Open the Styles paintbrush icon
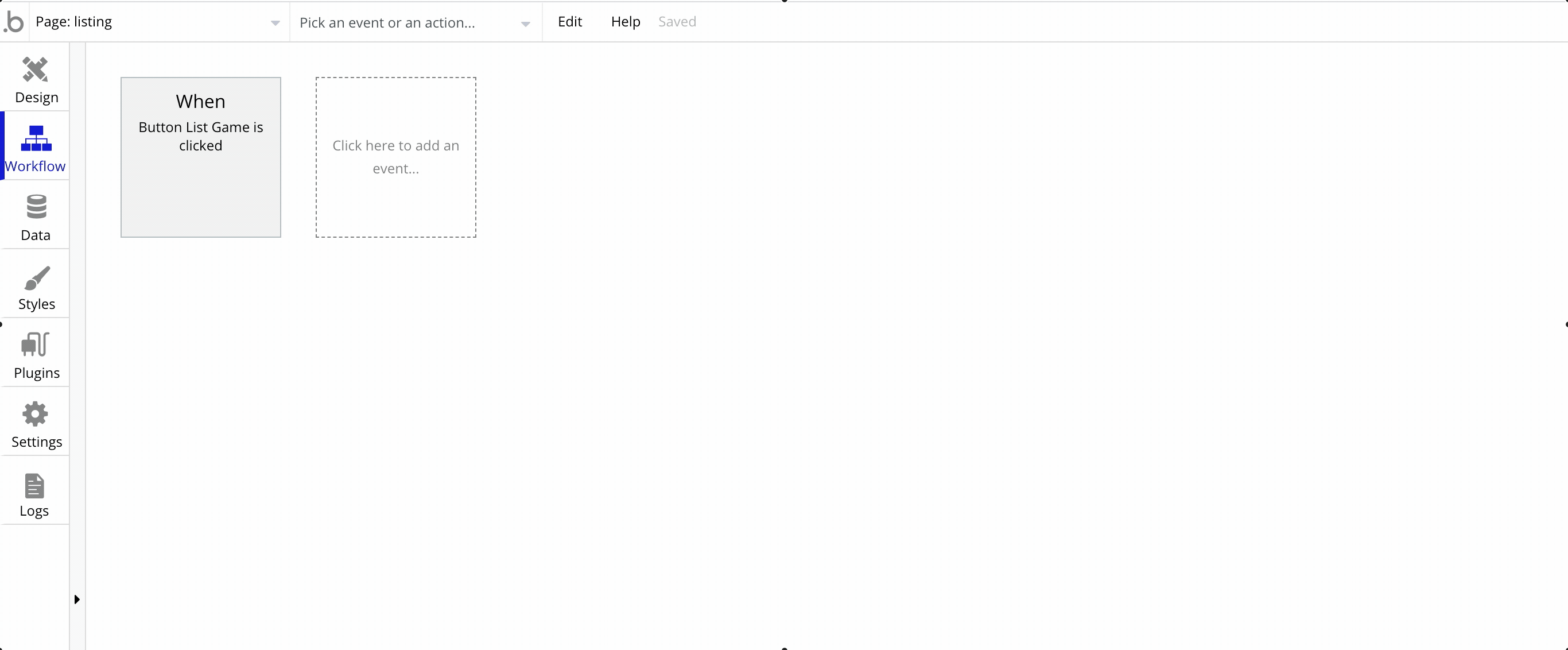Viewport: 1568px width, 650px height. [x=37, y=278]
